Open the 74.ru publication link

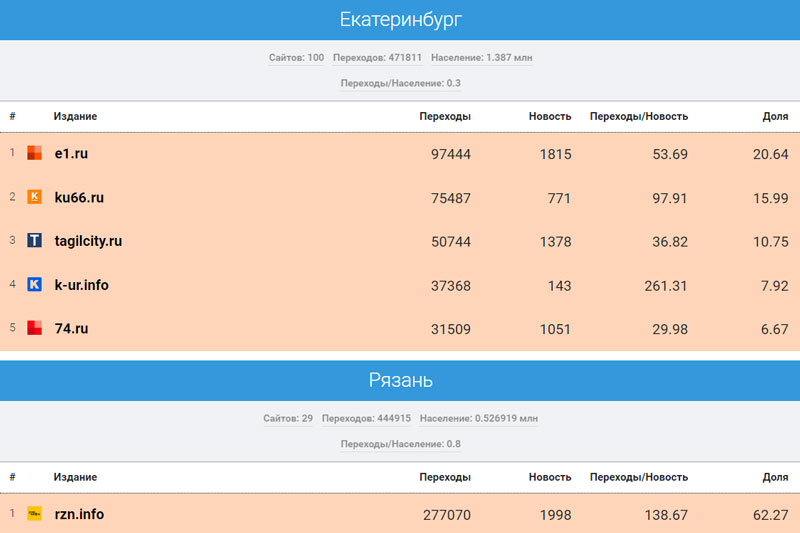[71, 328]
